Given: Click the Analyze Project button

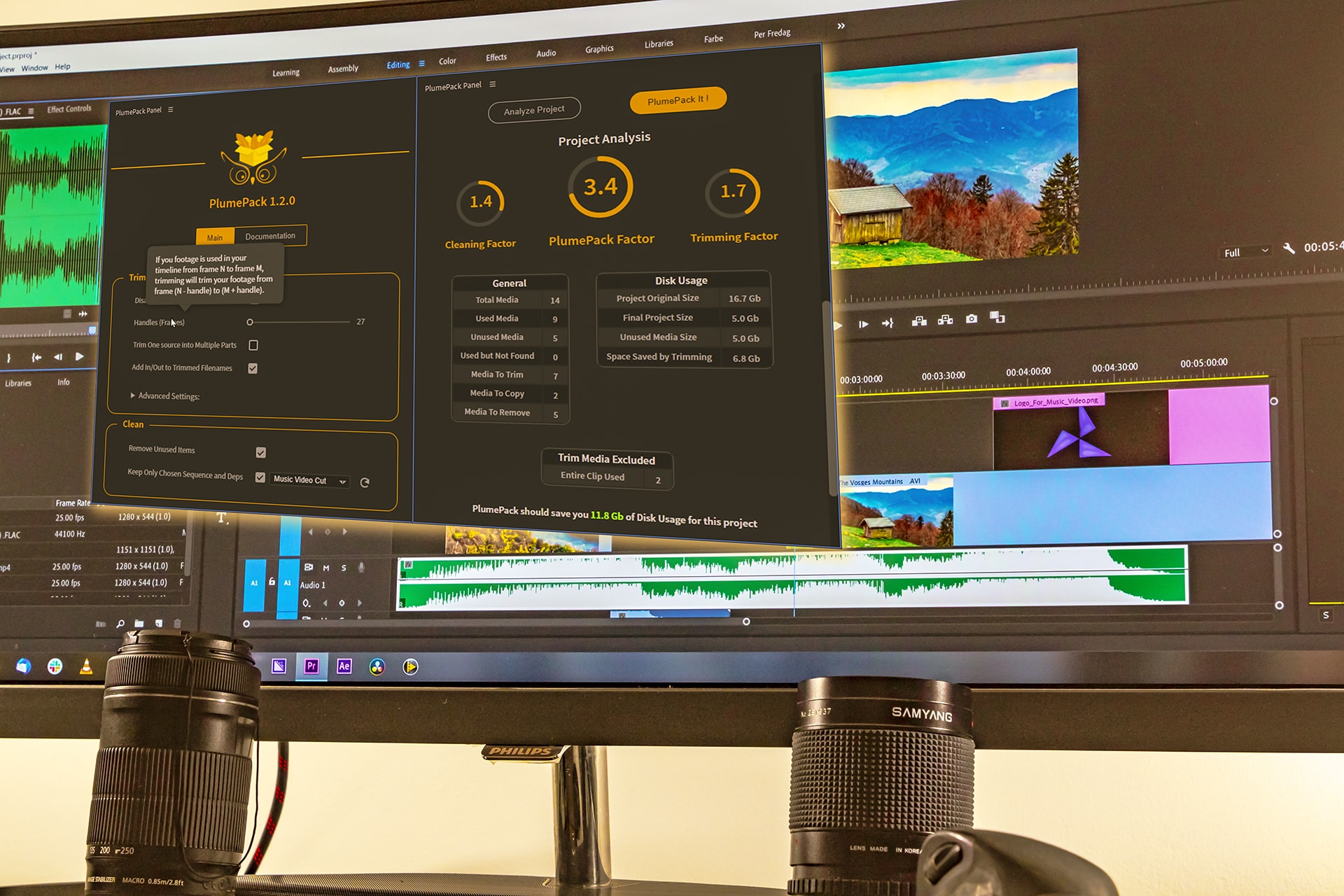Looking at the screenshot, I should tap(534, 110).
